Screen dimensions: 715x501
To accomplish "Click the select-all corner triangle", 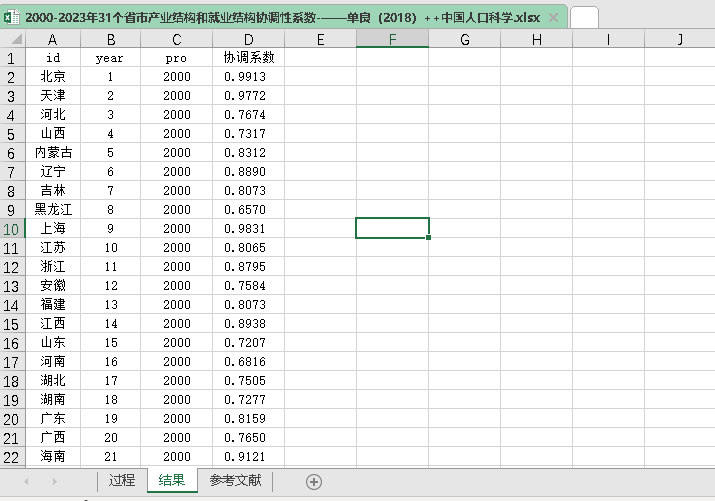I will 16,39.
